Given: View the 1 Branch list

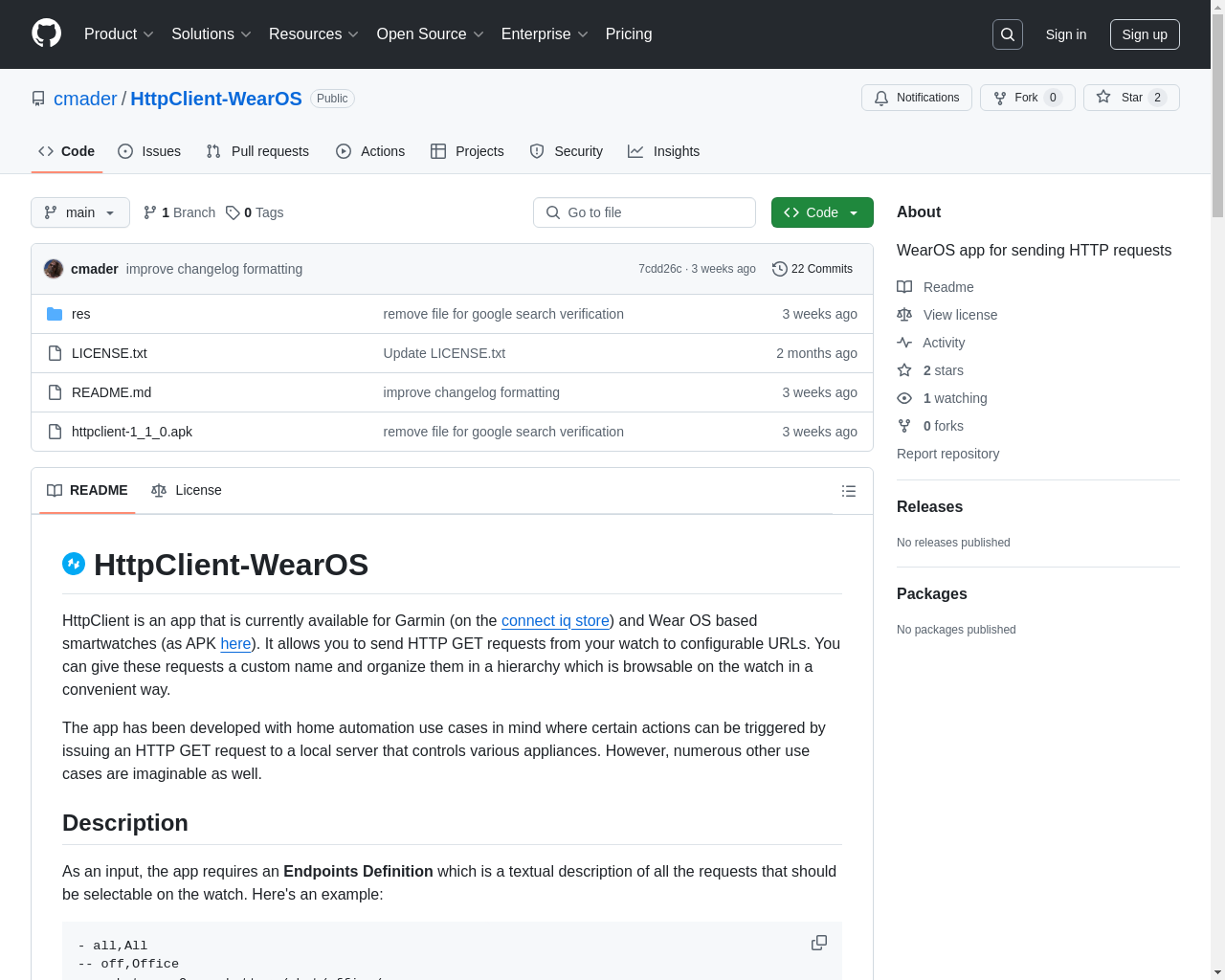Looking at the screenshot, I should pyautogui.click(x=179, y=212).
